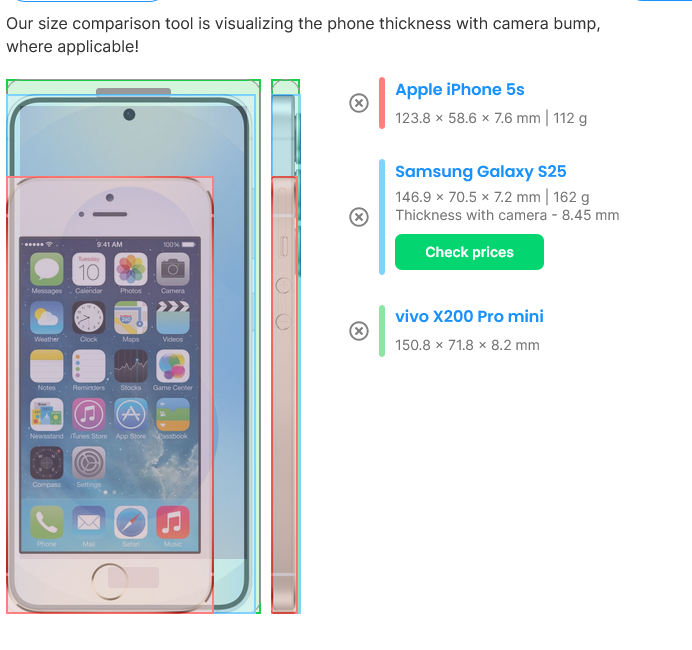Click the Camera app icon on the iPhone
This screenshot has width=692, height=650.
173,269
